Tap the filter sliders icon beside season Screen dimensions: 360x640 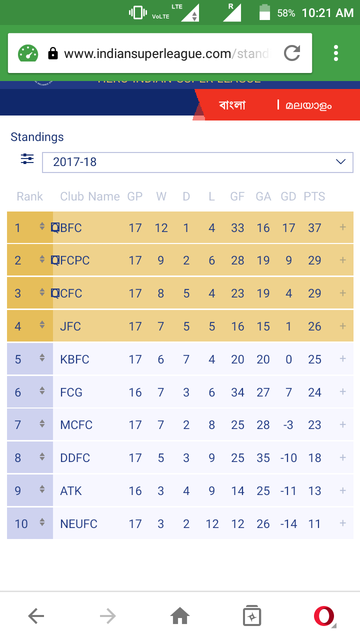pos(27,159)
